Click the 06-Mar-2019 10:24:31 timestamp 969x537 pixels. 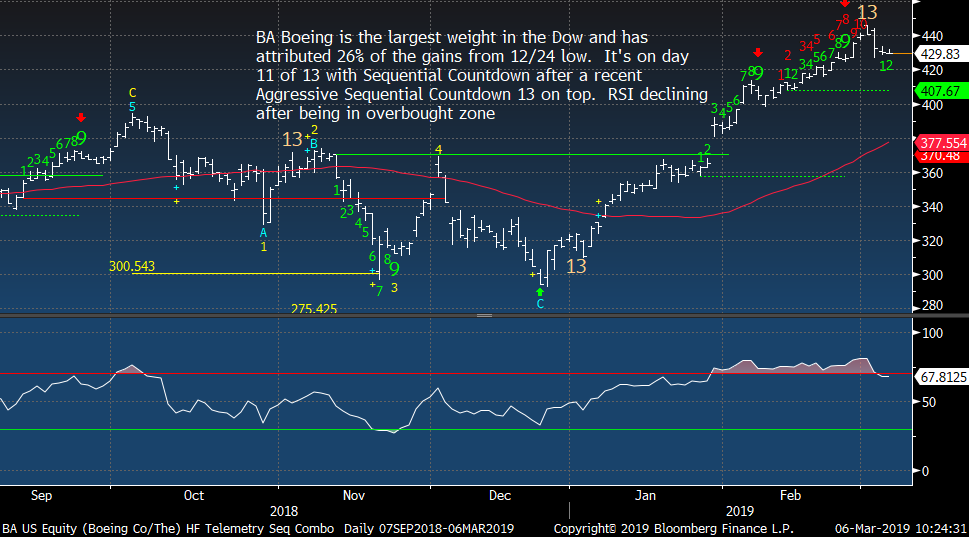pos(900,529)
